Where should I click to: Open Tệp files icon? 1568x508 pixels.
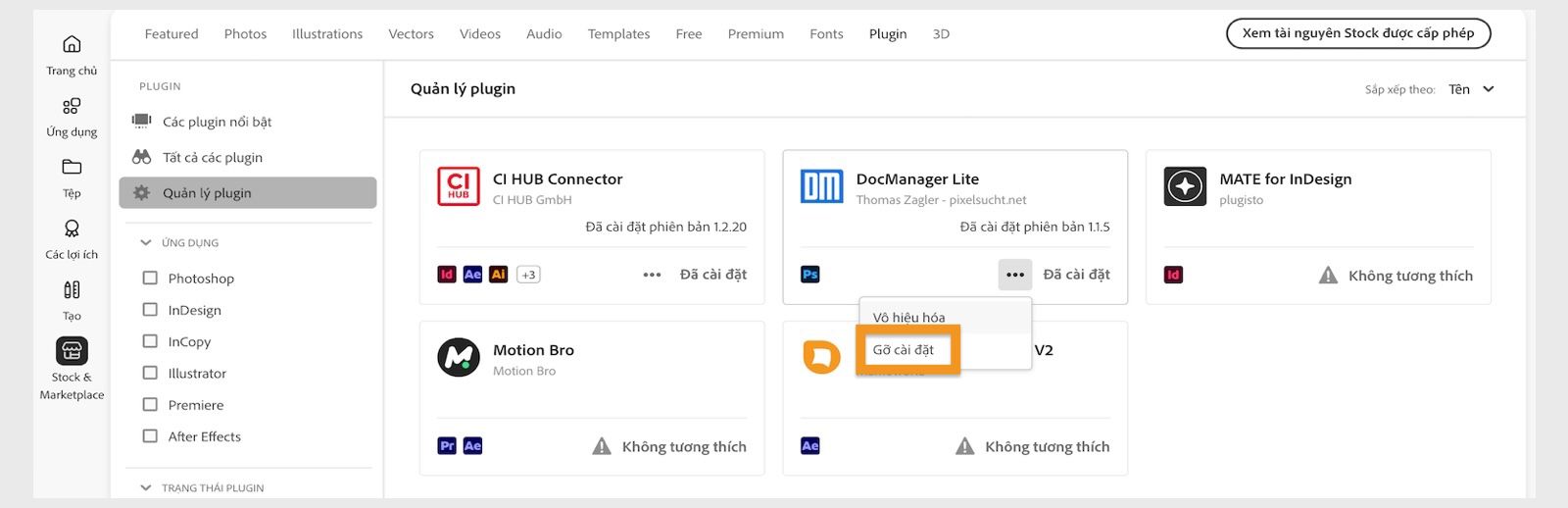(x=72, y=167)
